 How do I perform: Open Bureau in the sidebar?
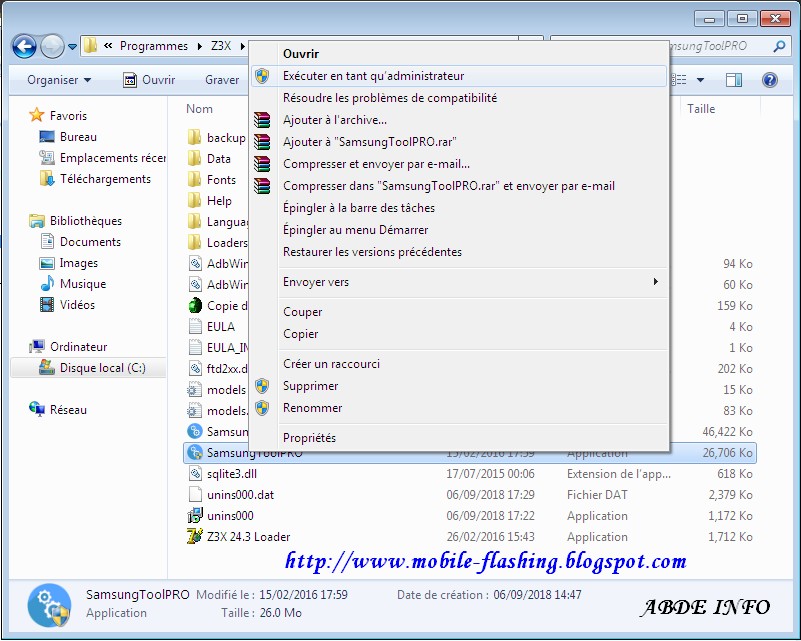78,136
